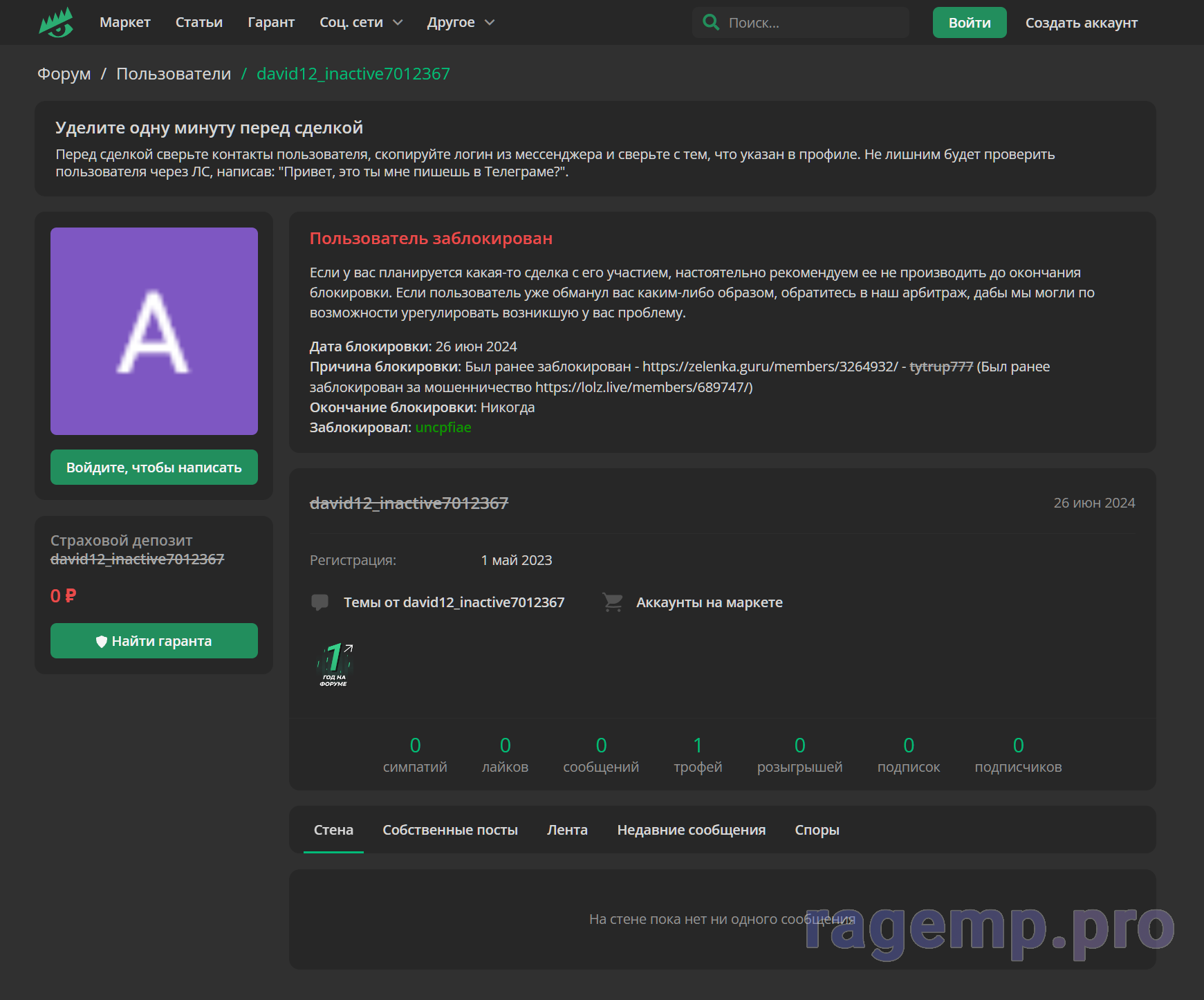Click the speech bubble threads icon
Viewport: 1204px width, 1000px height.
(x=319, y=602)
